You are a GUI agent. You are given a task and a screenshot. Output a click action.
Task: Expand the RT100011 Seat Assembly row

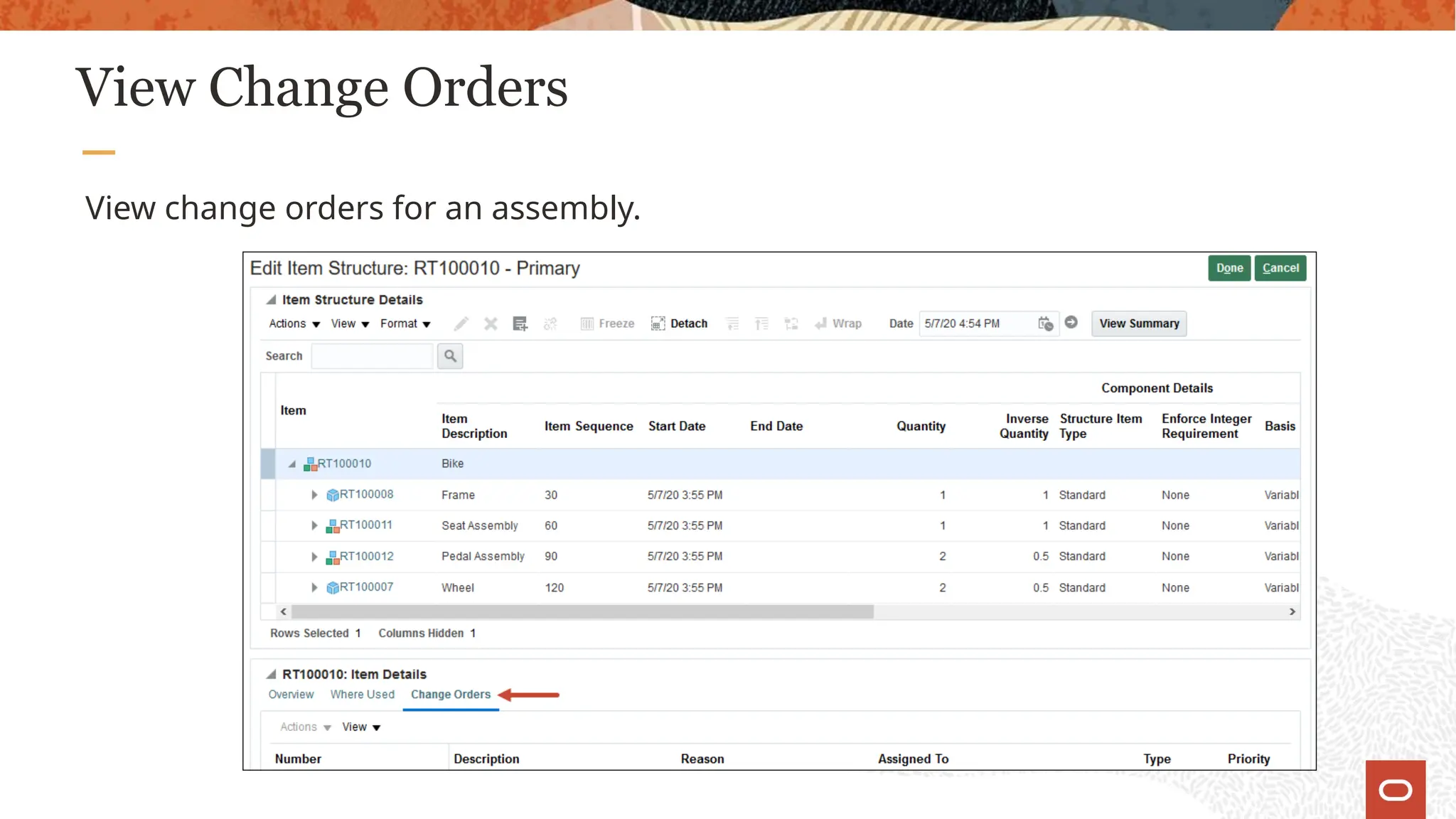click(314, 525)
